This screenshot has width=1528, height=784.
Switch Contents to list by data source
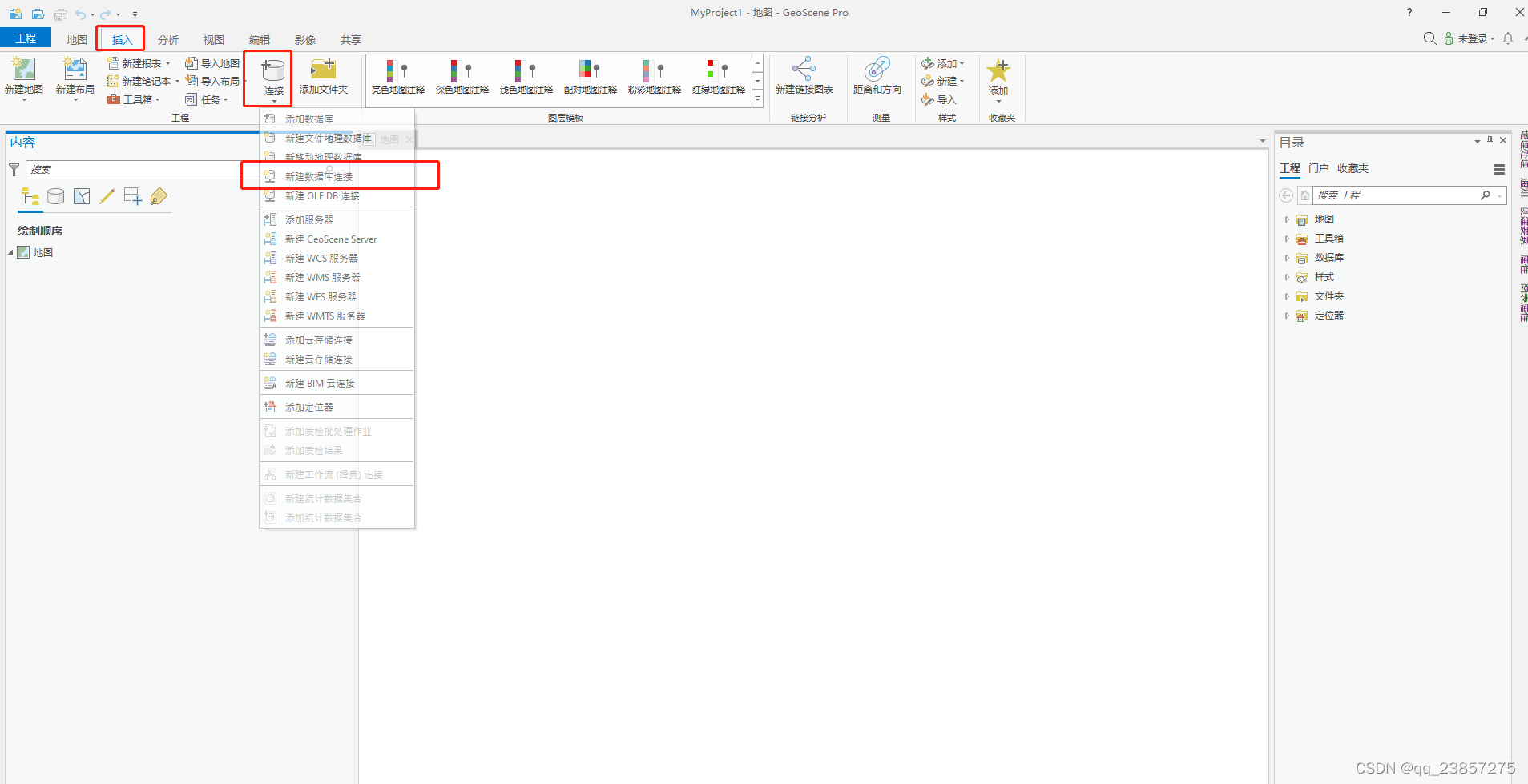56,196
